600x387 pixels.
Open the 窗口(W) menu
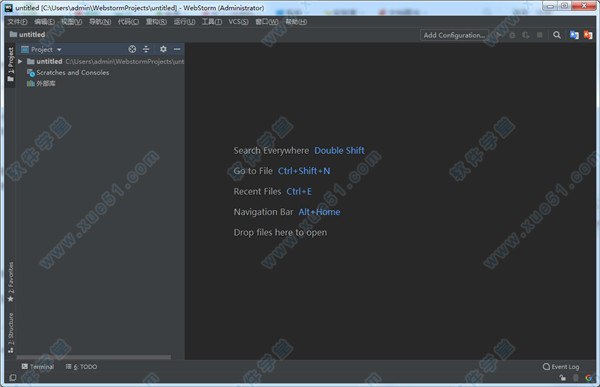[267, 22]
